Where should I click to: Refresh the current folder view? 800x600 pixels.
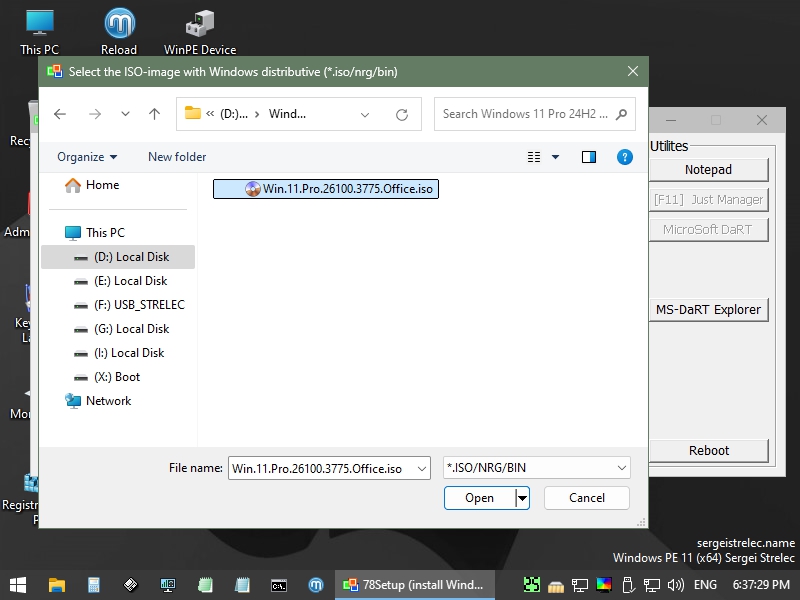(x=402, y=114)
